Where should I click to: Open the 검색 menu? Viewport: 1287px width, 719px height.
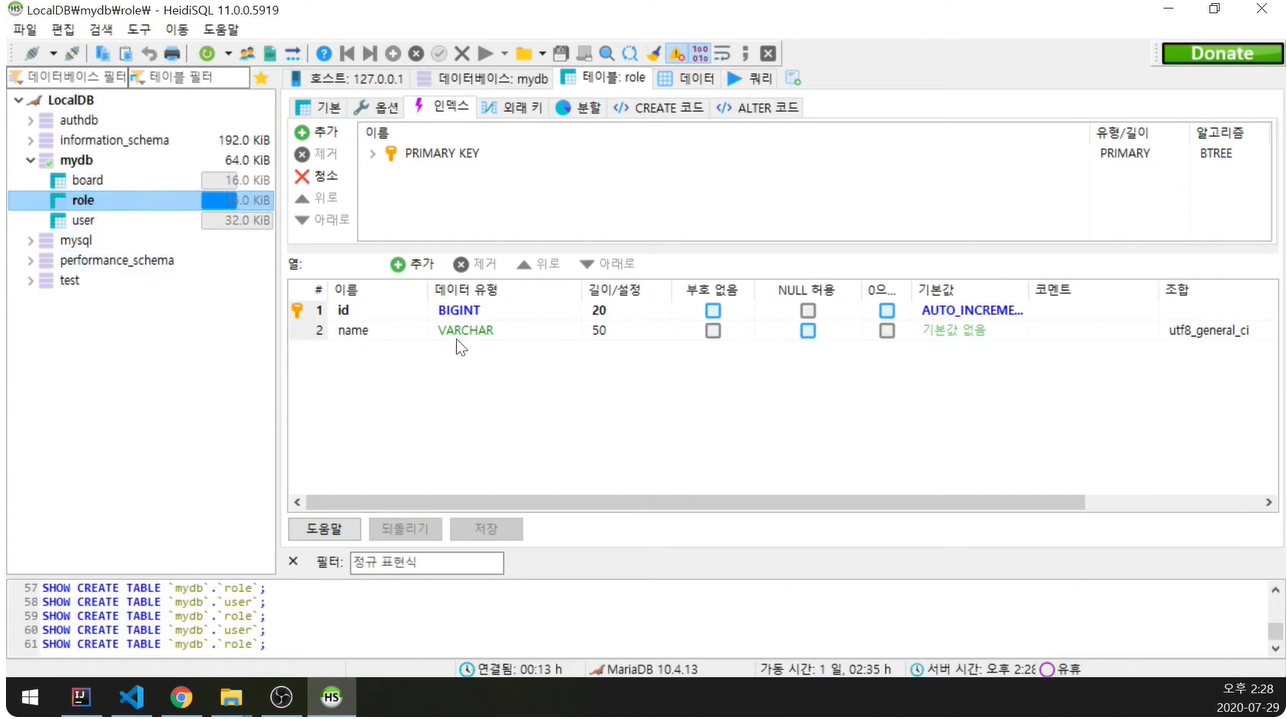click(x=101, y=30)
